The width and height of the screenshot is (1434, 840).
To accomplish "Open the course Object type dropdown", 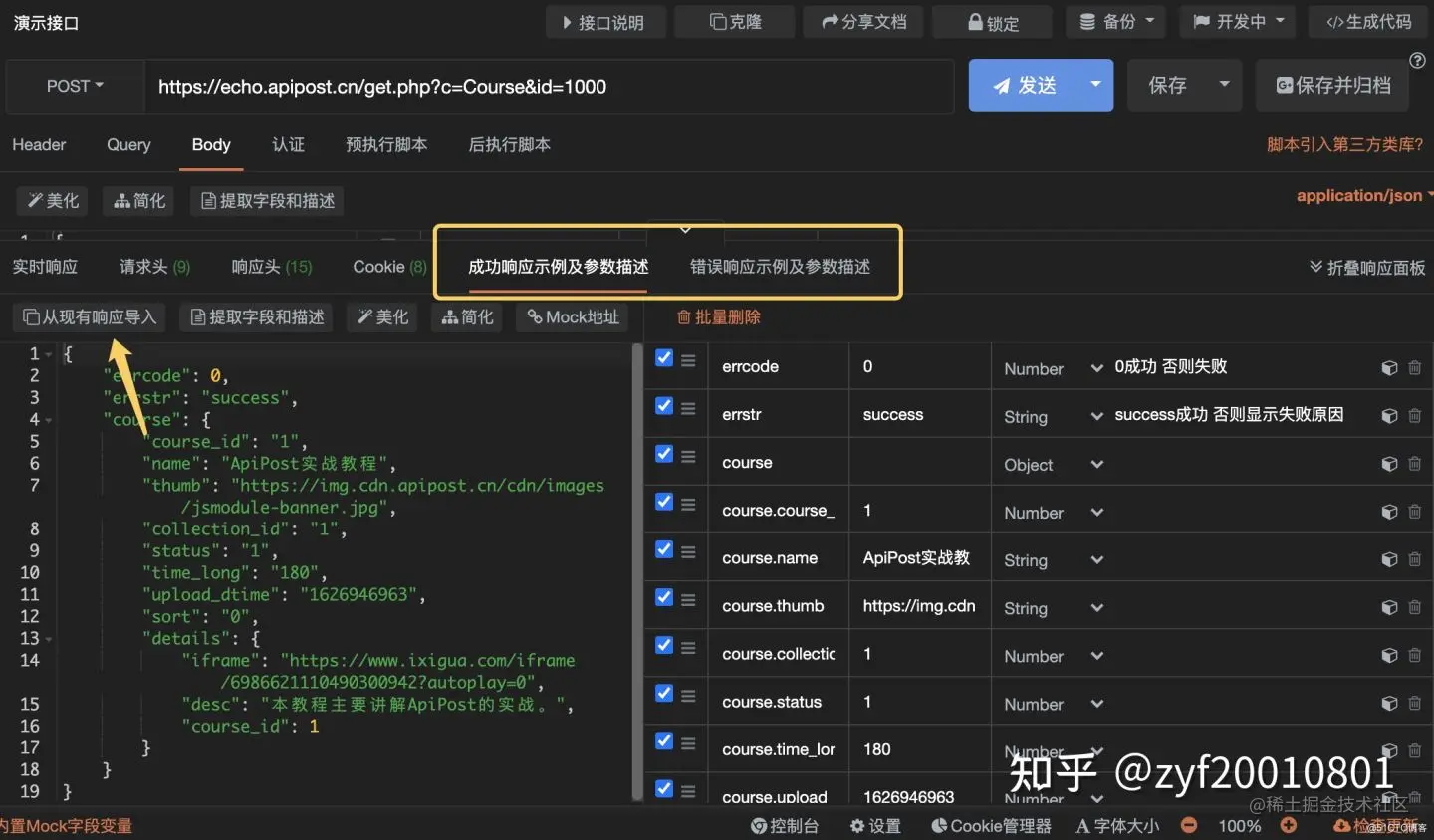I will tap(1053, 464).
